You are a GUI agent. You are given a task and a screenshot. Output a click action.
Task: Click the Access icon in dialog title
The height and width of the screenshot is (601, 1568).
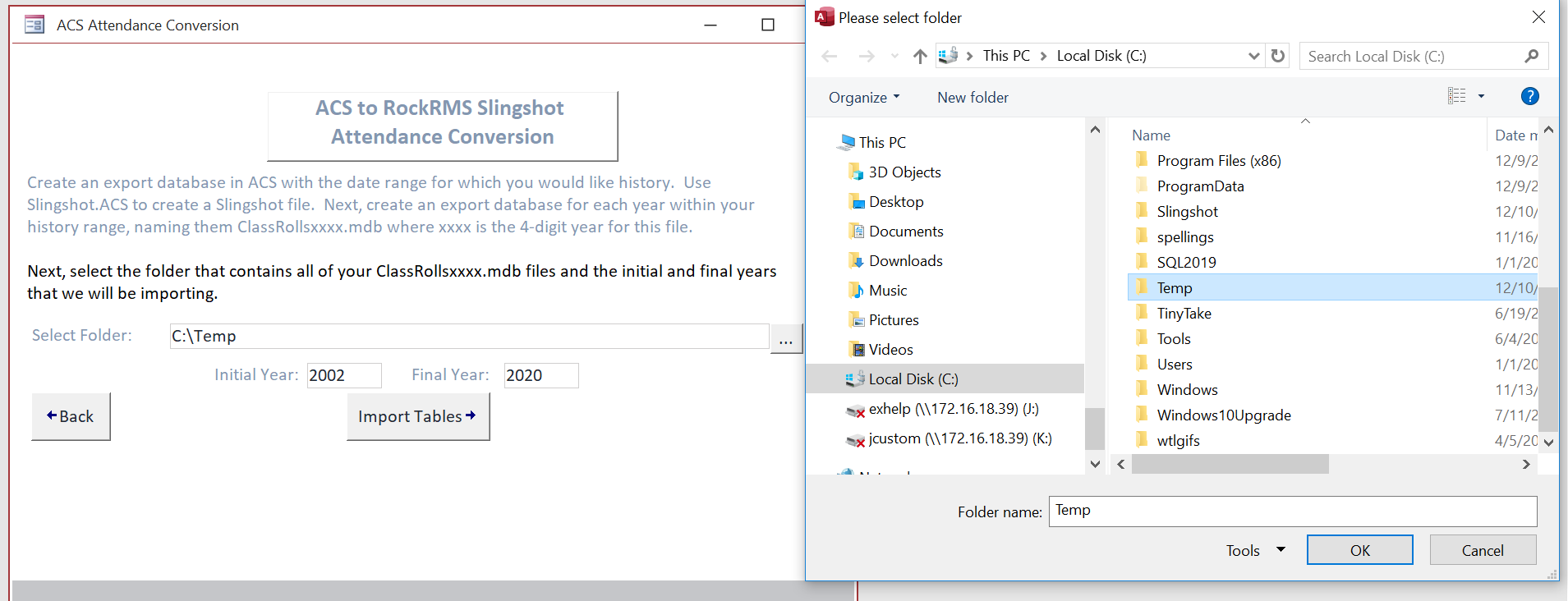(x=824, y=17)
